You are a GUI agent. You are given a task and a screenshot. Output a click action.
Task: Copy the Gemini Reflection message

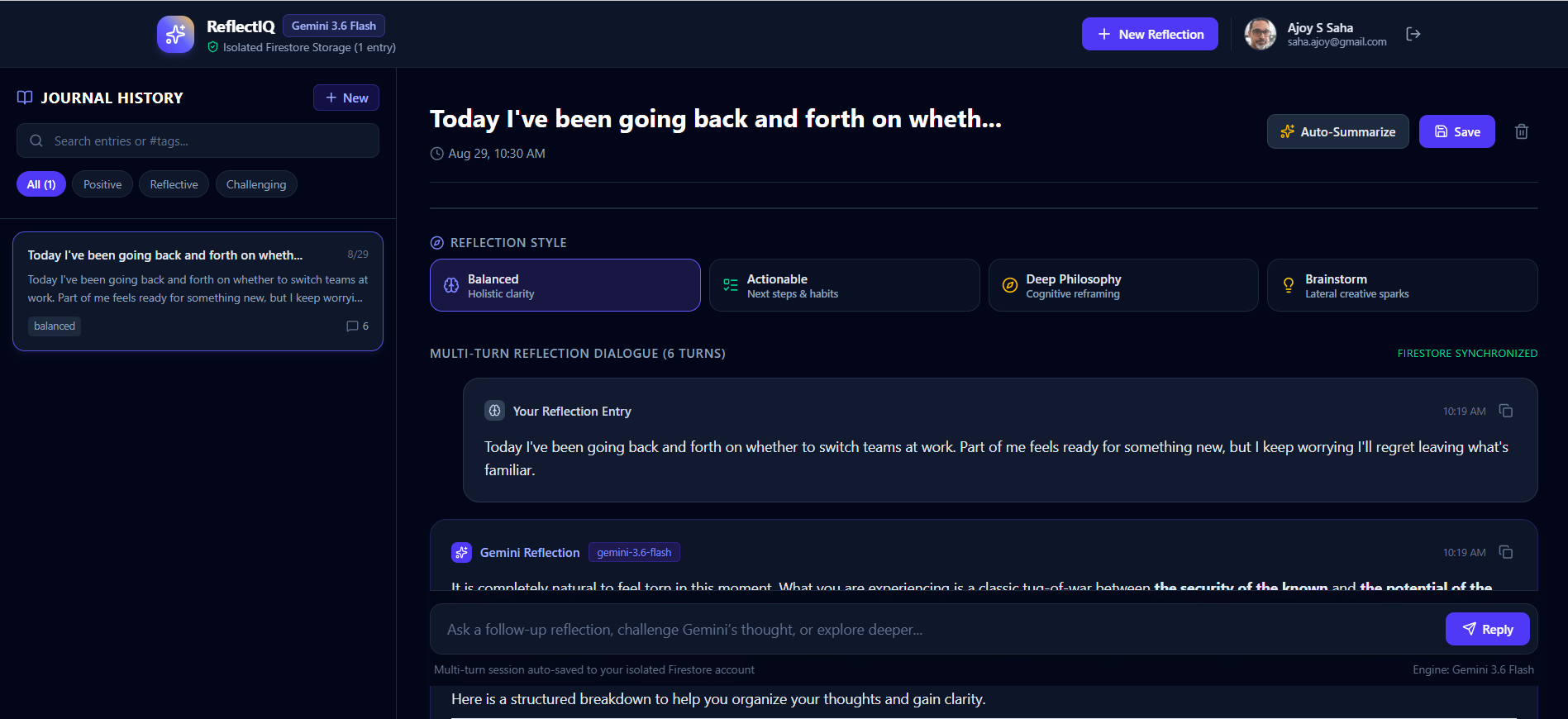1506,552
